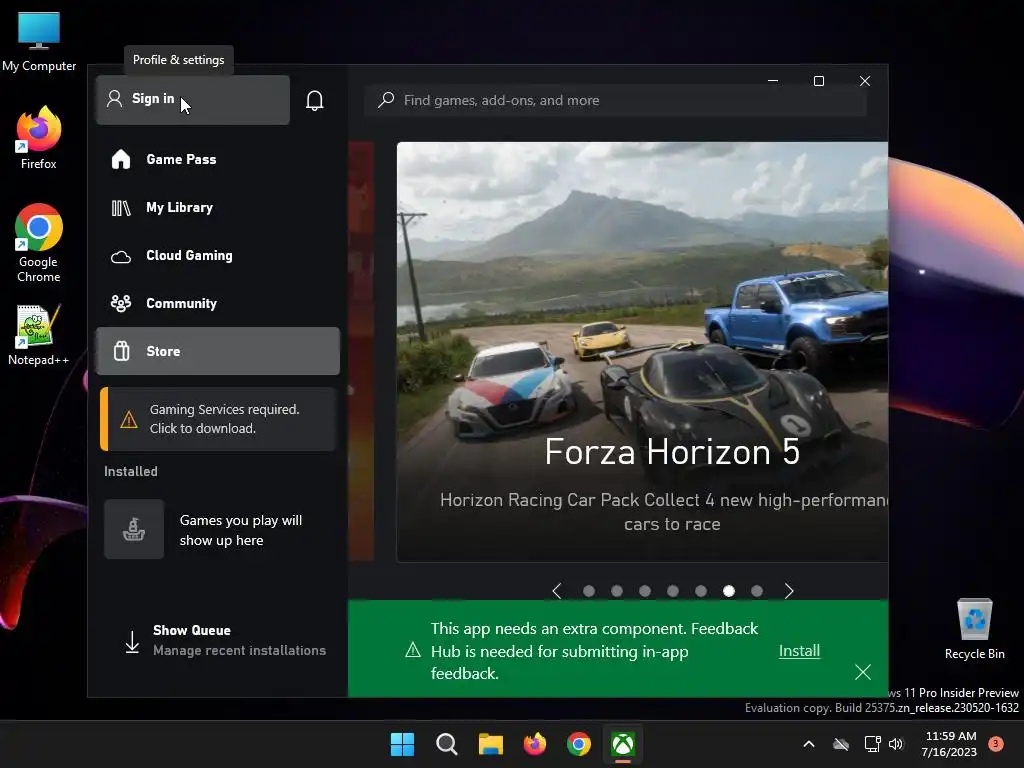Go to My Library

(217, 208)
